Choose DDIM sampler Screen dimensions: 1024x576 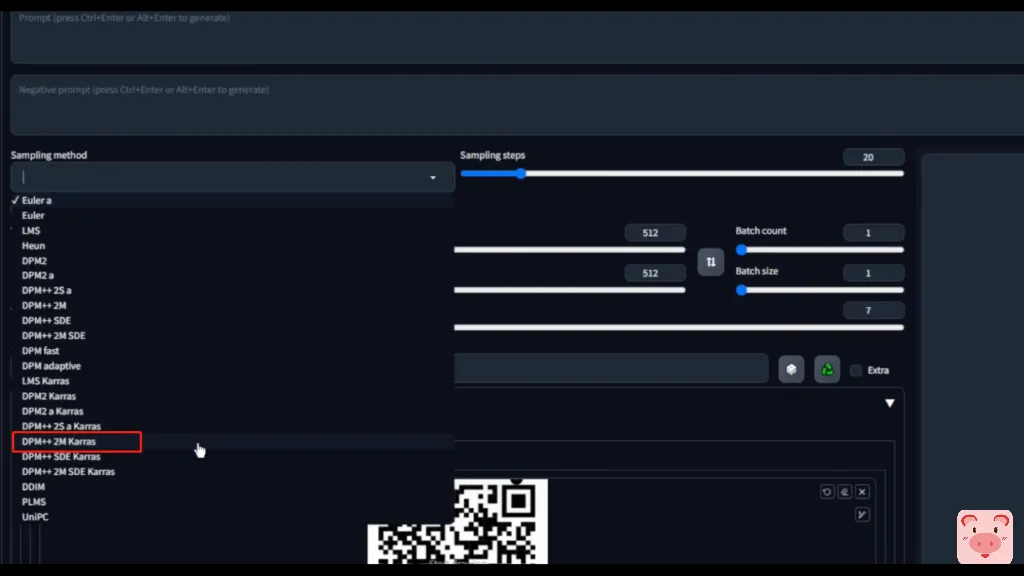click(232, 487)
